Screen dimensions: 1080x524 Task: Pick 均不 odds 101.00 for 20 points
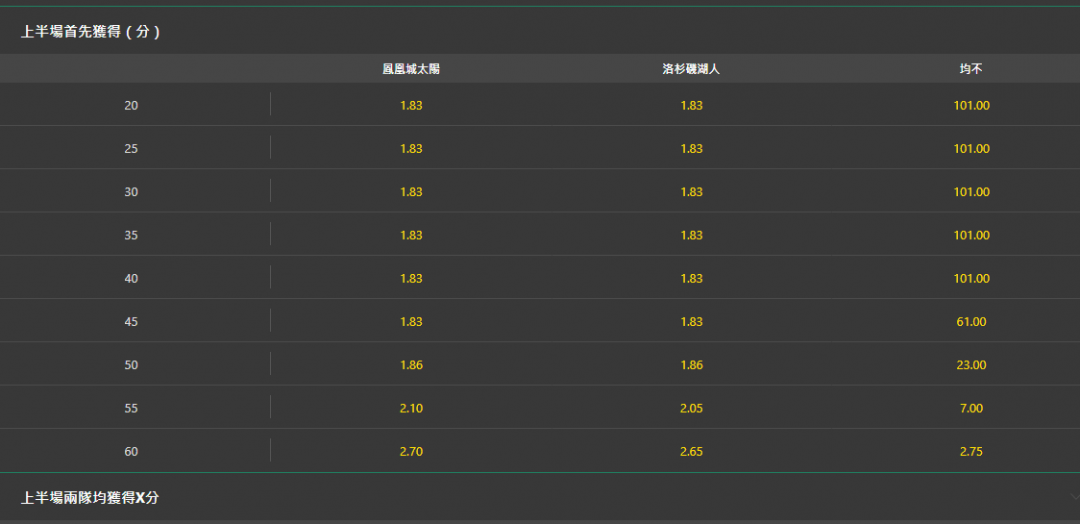971,105
